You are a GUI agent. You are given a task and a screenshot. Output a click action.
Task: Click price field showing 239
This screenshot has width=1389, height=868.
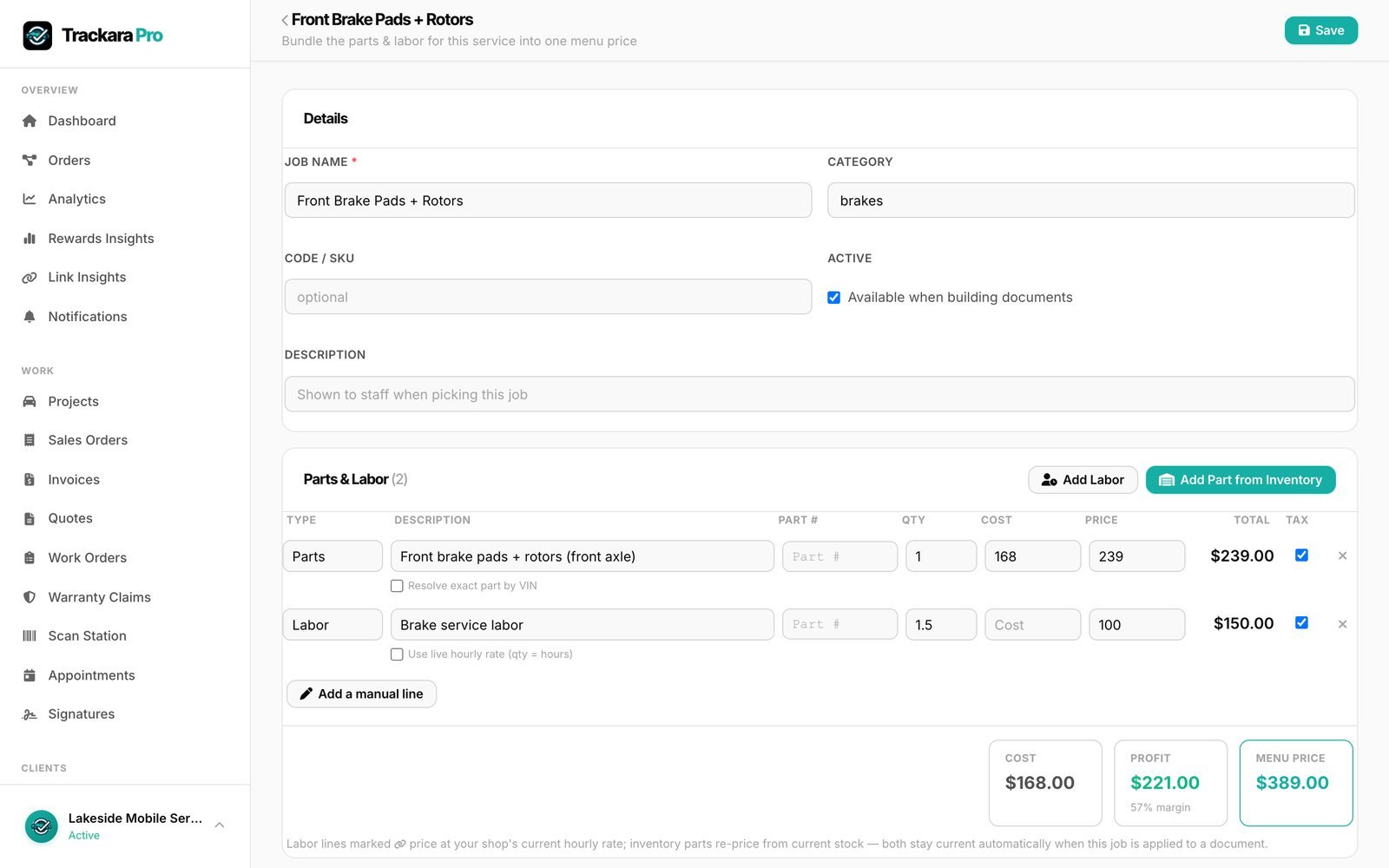tap(1136, 556)
